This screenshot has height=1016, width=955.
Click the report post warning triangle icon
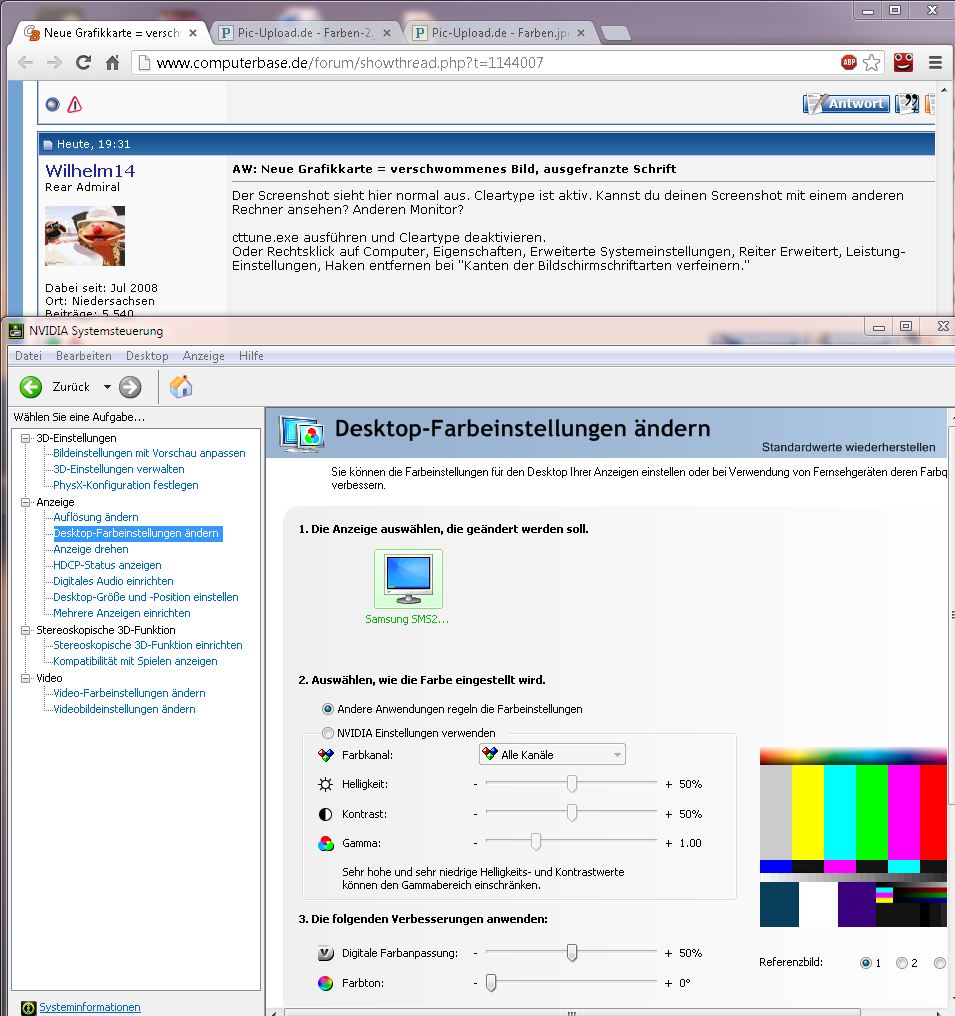[75, 104]
